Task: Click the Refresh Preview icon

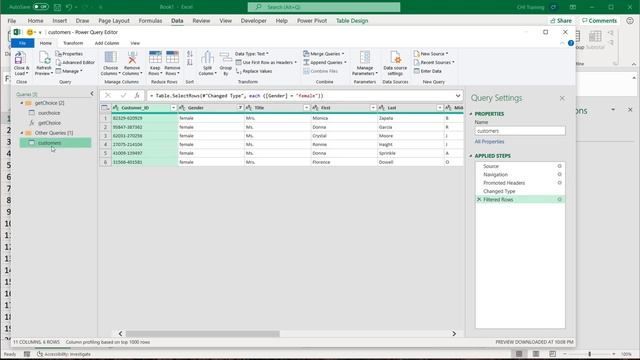Action: [44, 58]
